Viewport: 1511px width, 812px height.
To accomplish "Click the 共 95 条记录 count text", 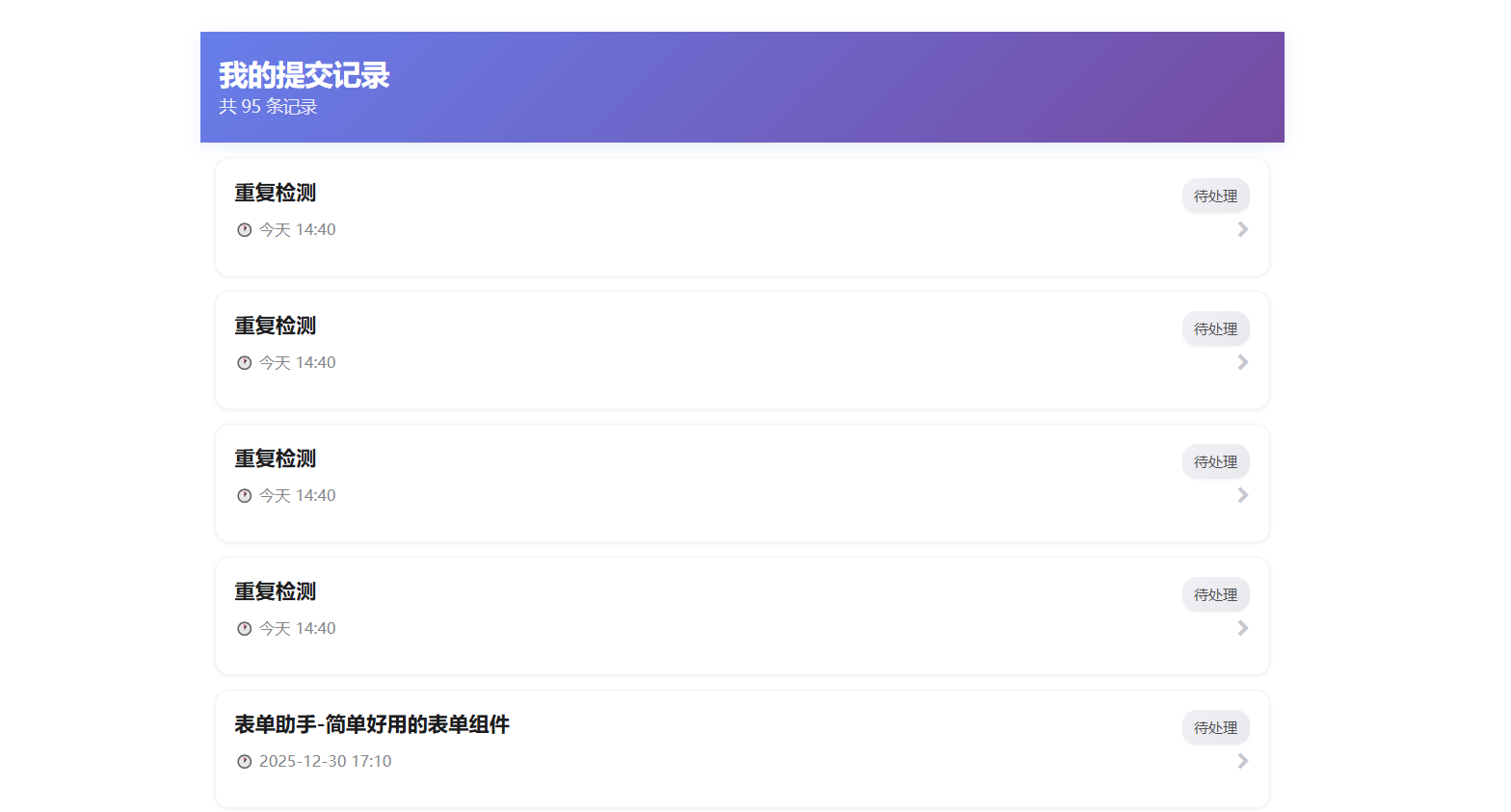I will [268, 107].
